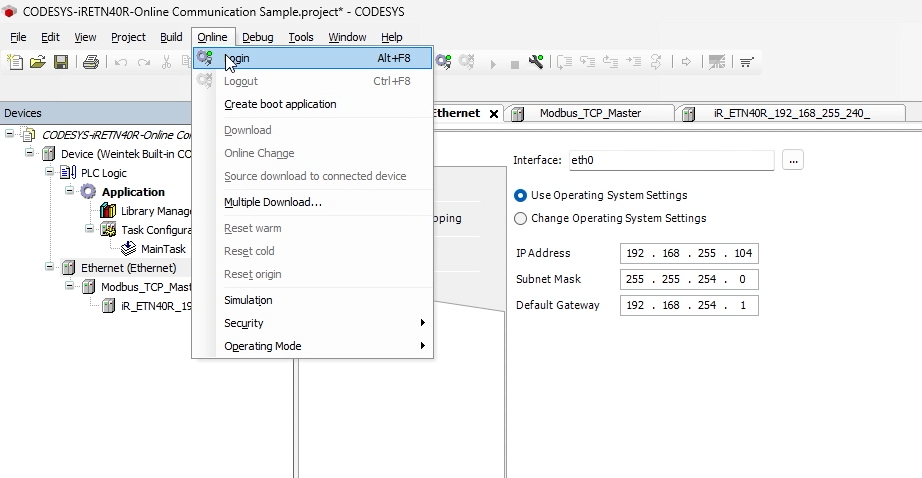Click the Stop square icon in toolbar

515,64
